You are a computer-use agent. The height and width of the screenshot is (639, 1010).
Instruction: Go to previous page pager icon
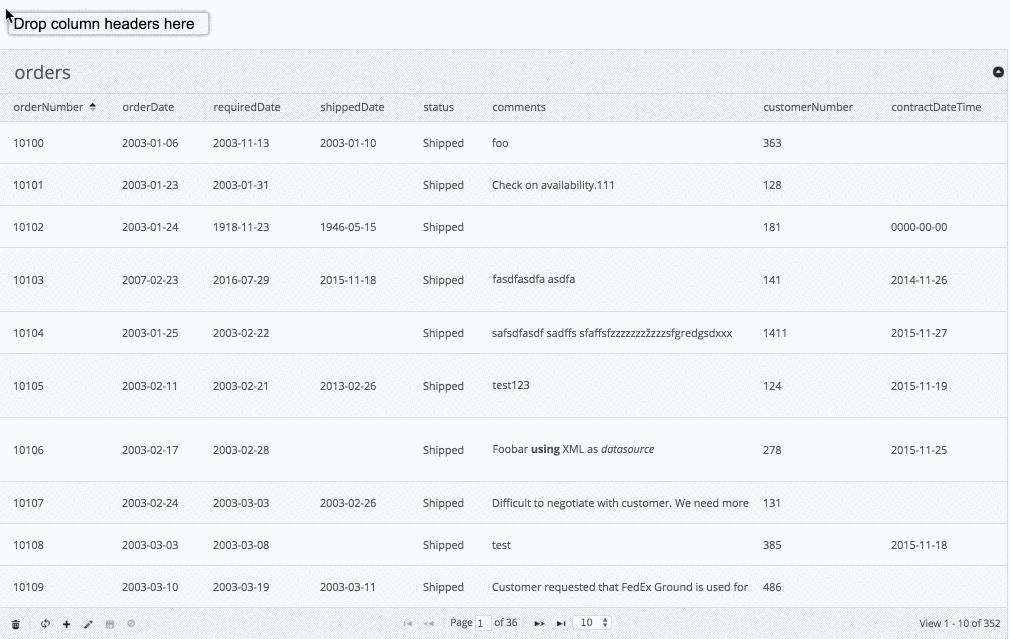pyautogui.click(x=429, y=623)
